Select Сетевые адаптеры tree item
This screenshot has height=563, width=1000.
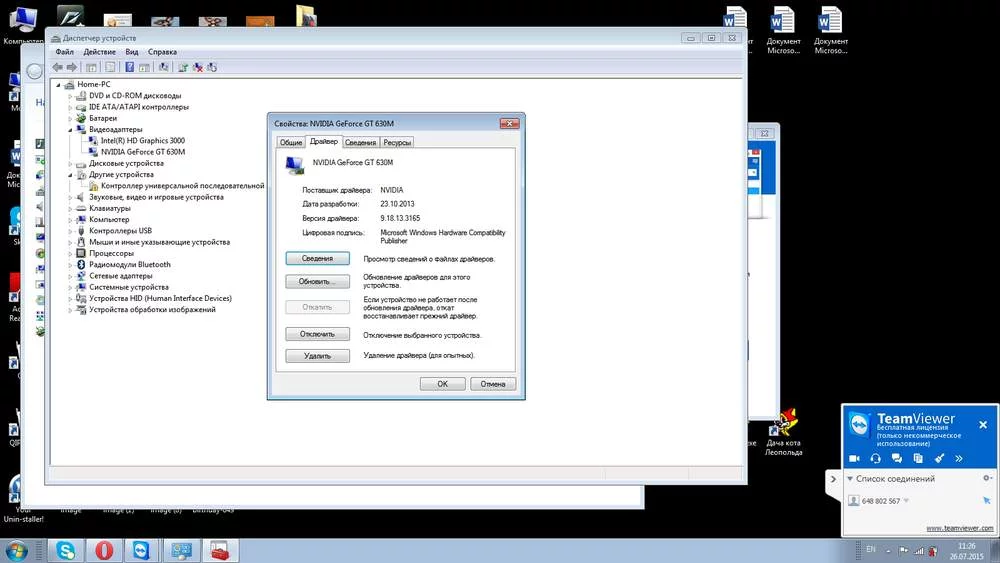[121, 276]
